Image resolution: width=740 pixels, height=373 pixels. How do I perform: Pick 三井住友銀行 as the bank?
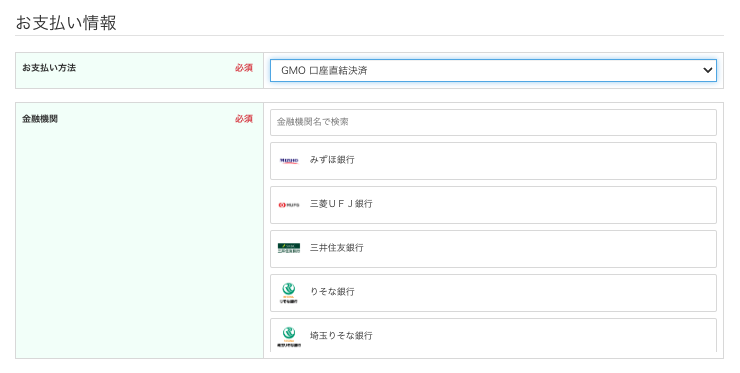pyautogui.click(x=493, y=249)
